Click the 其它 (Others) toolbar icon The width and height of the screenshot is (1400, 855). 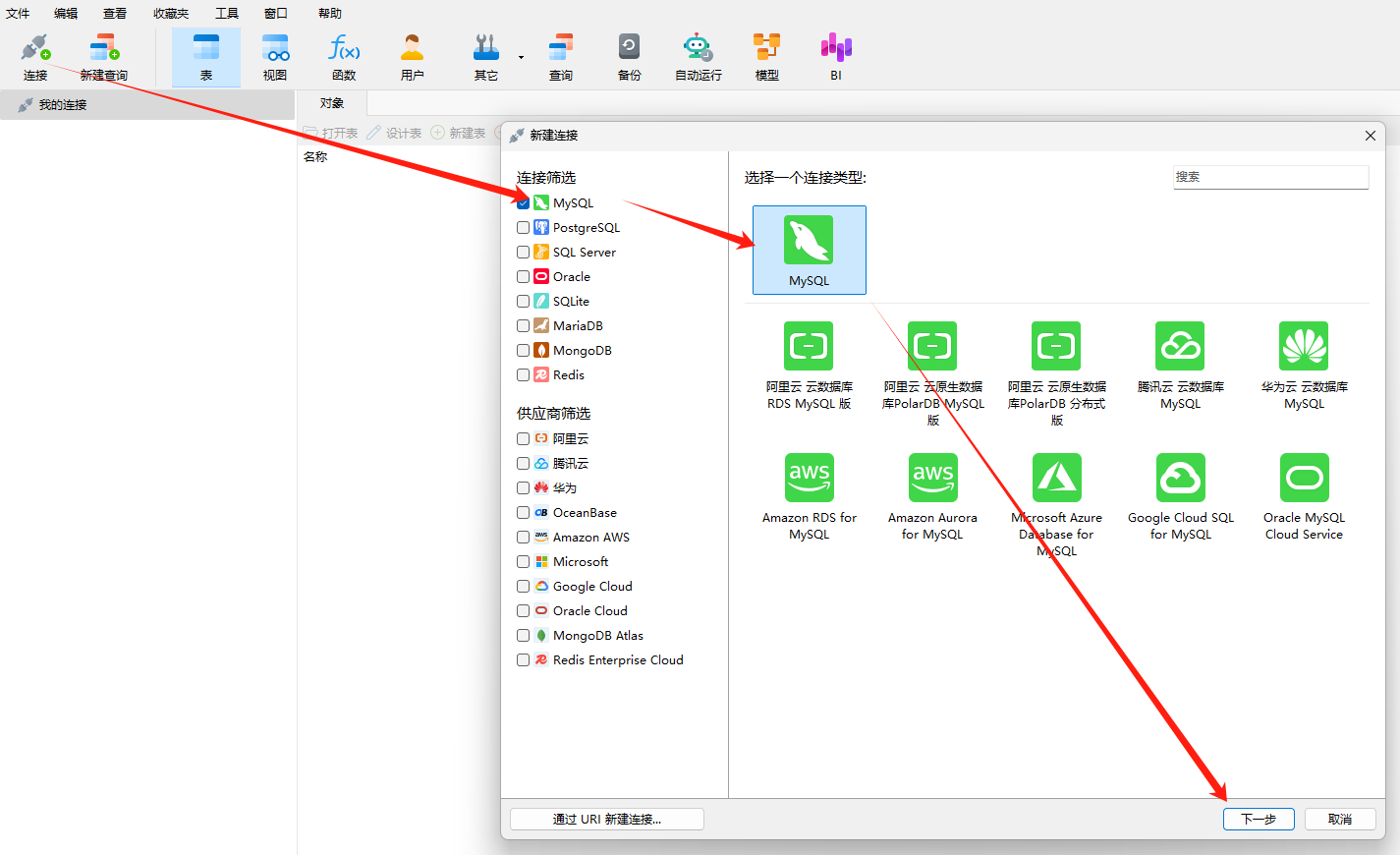[x=486, y=58]
